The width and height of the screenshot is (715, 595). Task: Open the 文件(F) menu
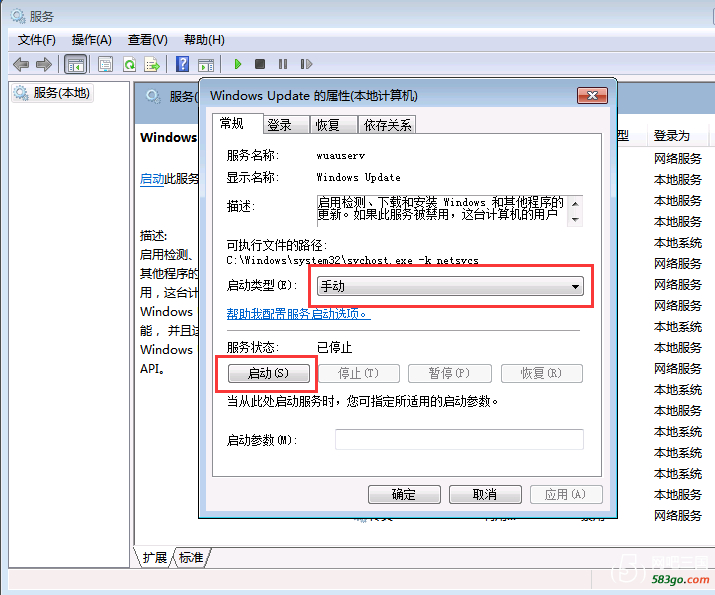36,40
